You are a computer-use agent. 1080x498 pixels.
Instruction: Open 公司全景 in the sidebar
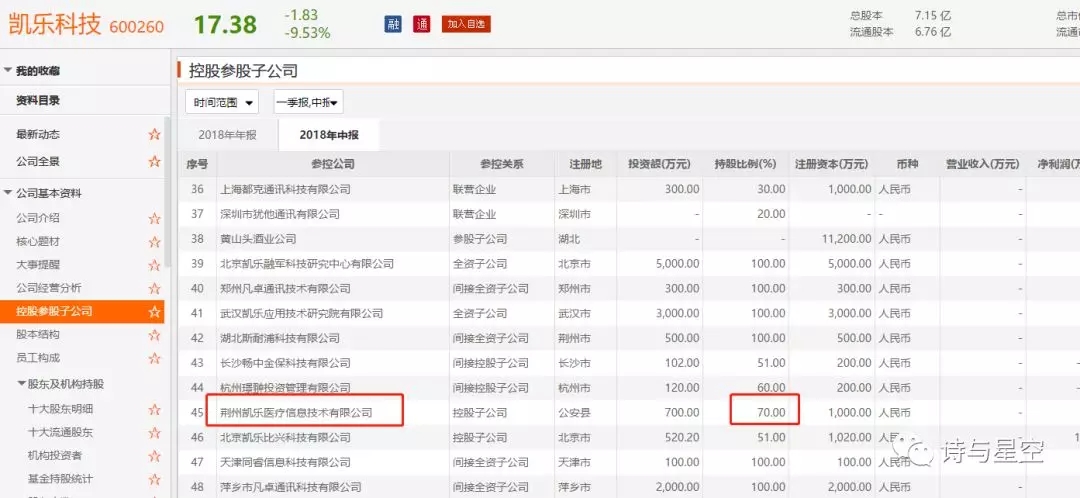click(38, 161)
